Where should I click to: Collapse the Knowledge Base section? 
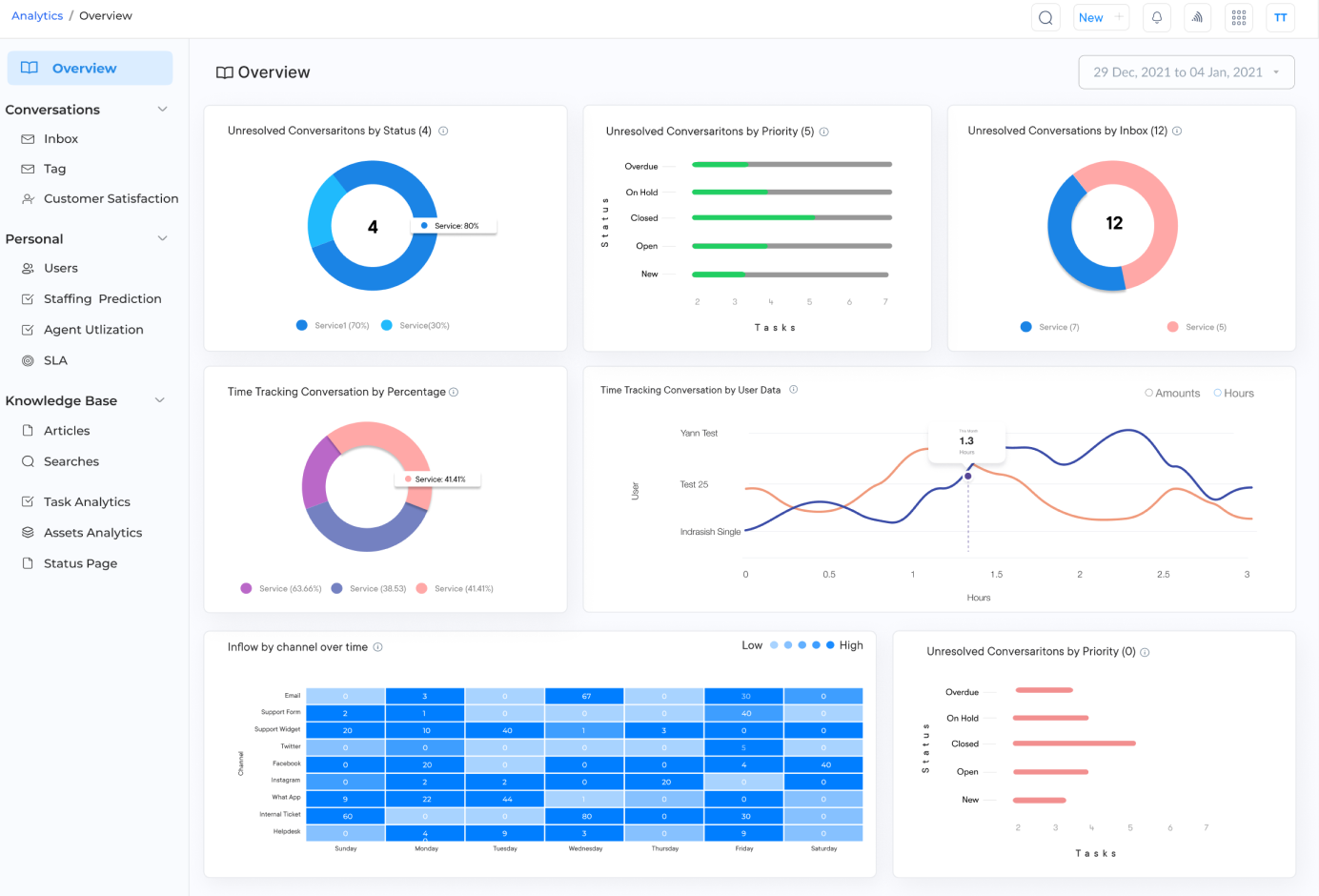(x=160, y=399)
